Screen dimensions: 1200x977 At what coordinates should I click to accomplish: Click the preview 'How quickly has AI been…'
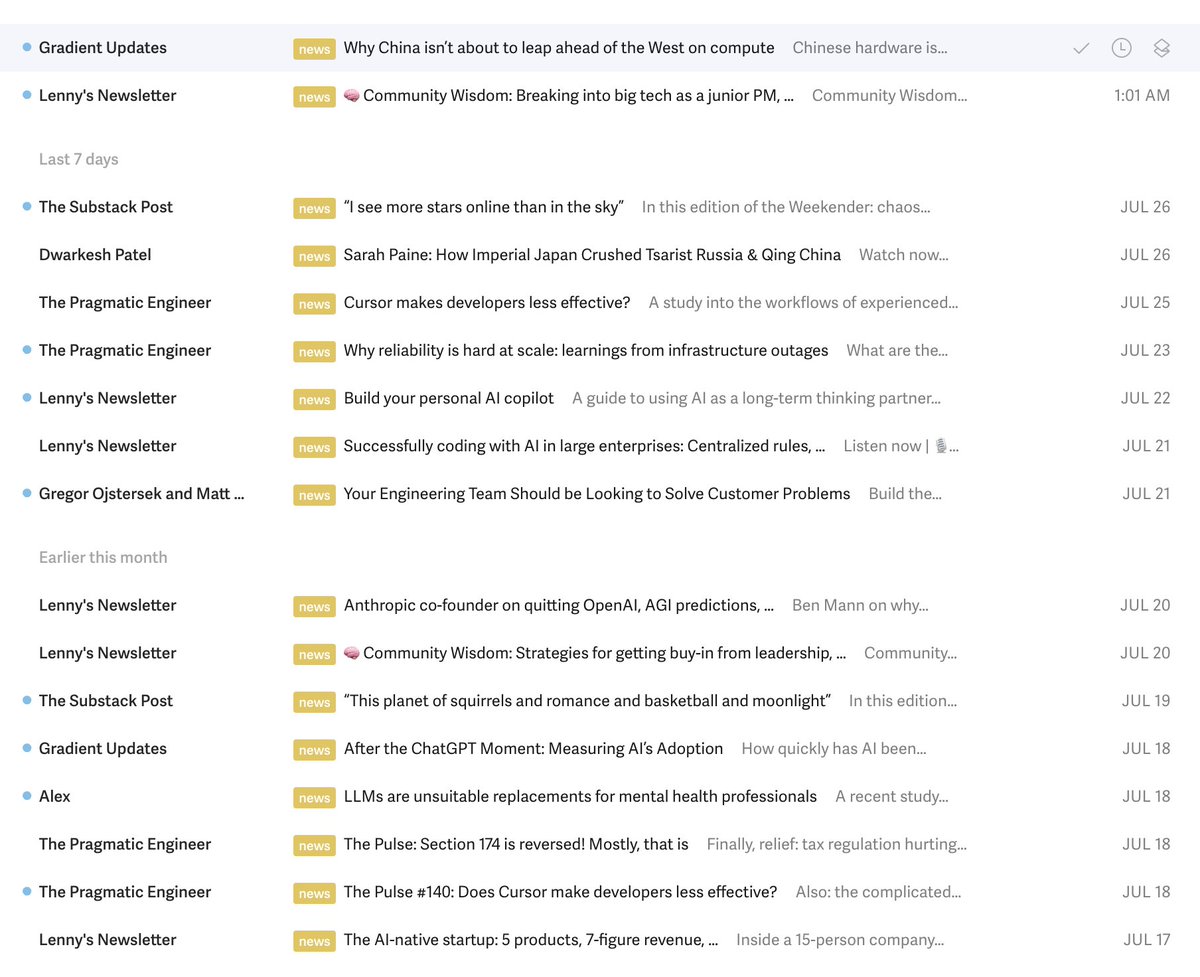point(834,749)
